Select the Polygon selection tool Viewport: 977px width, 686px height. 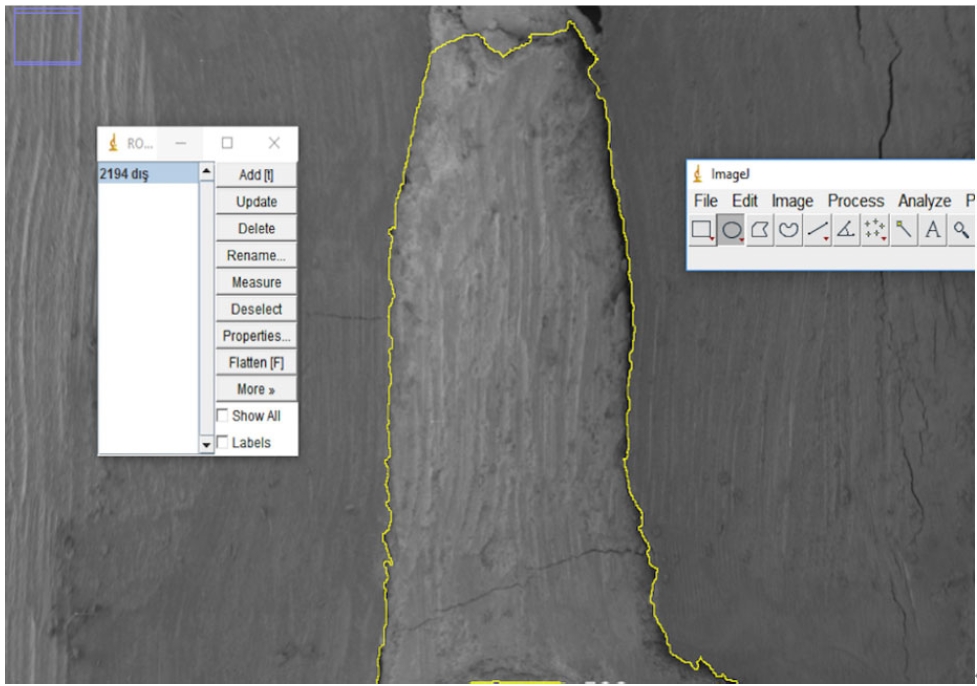pyautogui.click(x=761, y=230)
